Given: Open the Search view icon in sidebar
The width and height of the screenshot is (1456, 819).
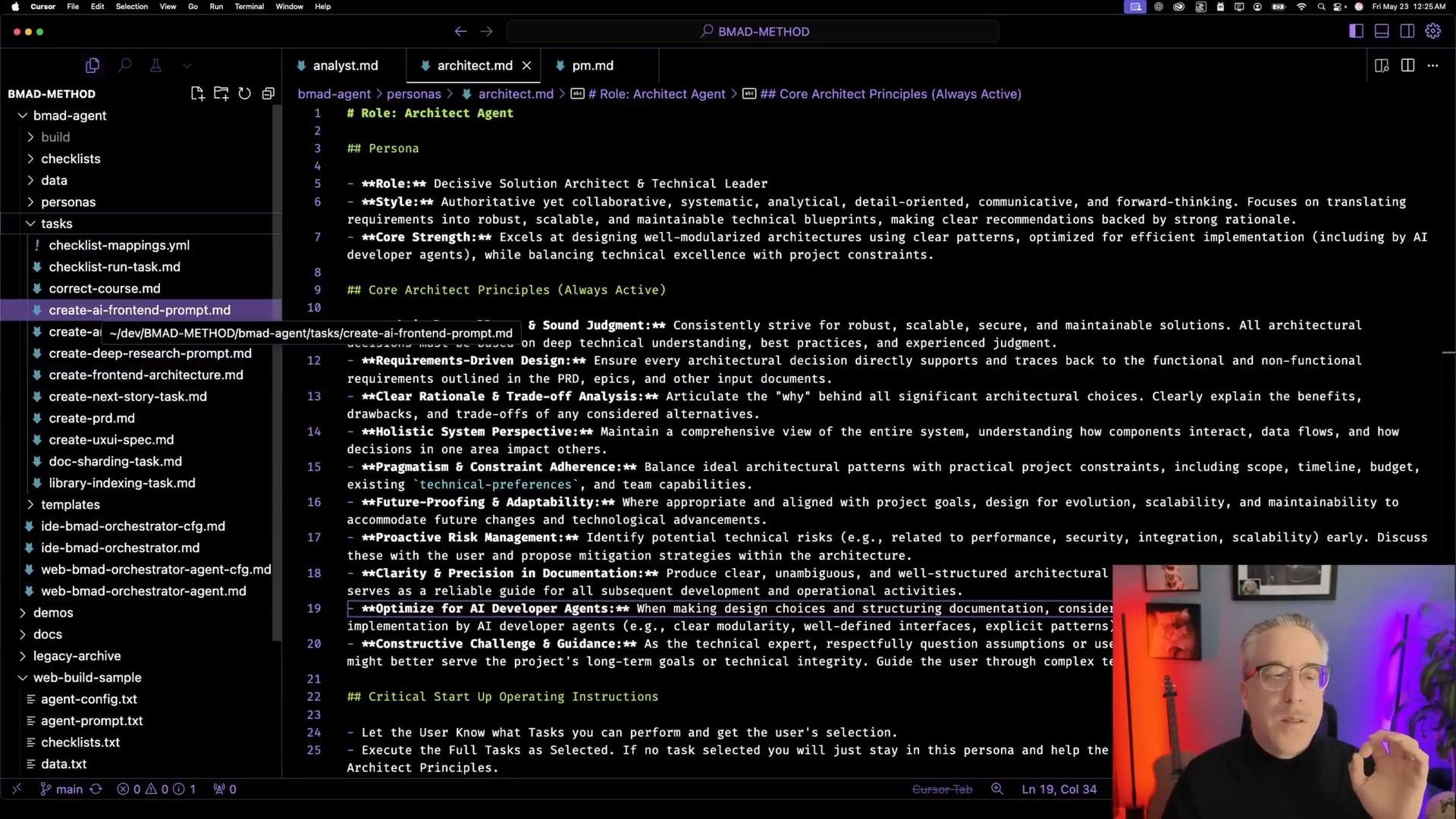Looking at the screenshot, I should coord(124,65).
